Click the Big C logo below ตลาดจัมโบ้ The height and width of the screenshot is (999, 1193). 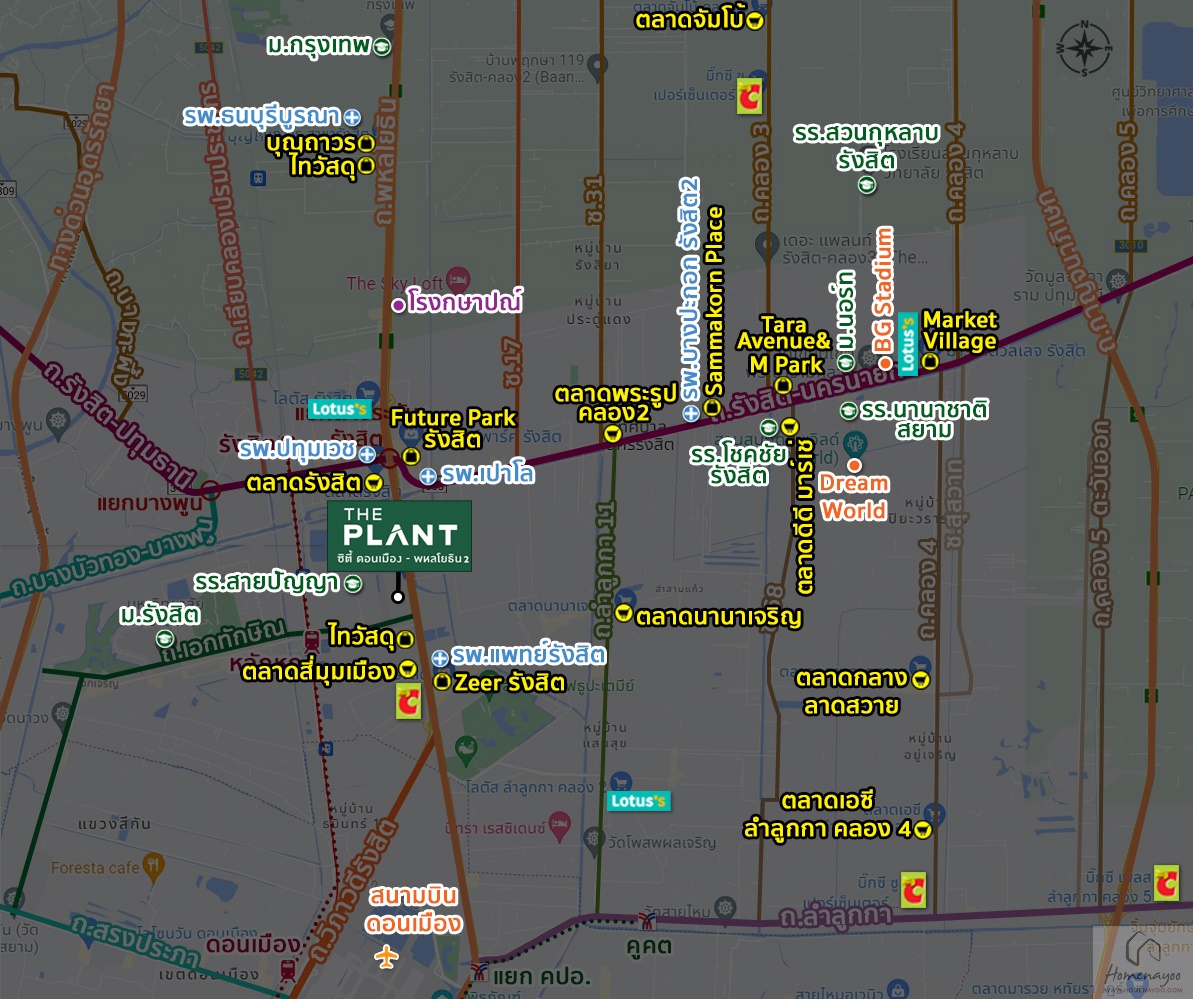point(749,97)
